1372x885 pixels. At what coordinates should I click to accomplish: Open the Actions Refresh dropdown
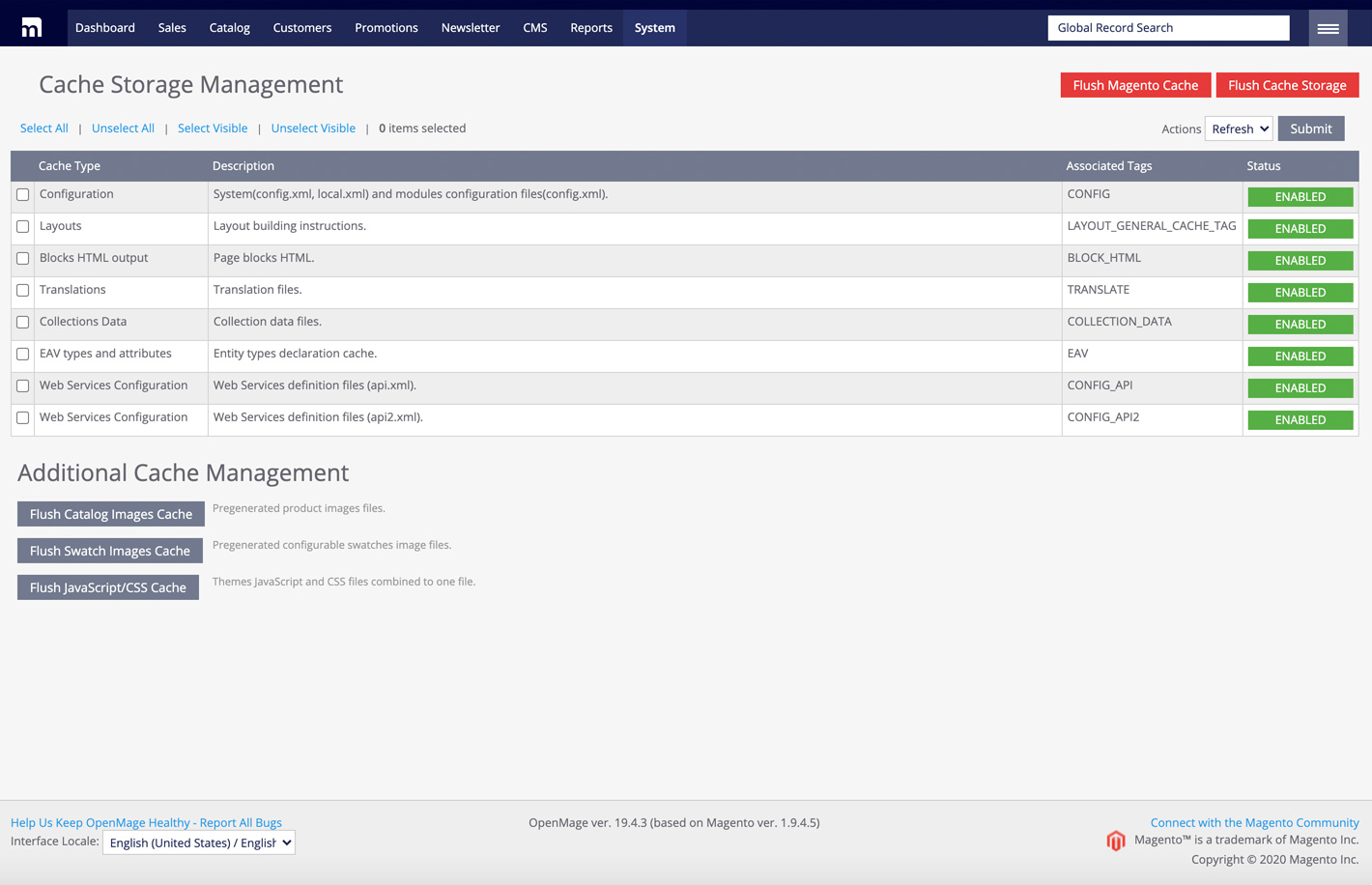pyautogui.click(x=1238, y=128)
